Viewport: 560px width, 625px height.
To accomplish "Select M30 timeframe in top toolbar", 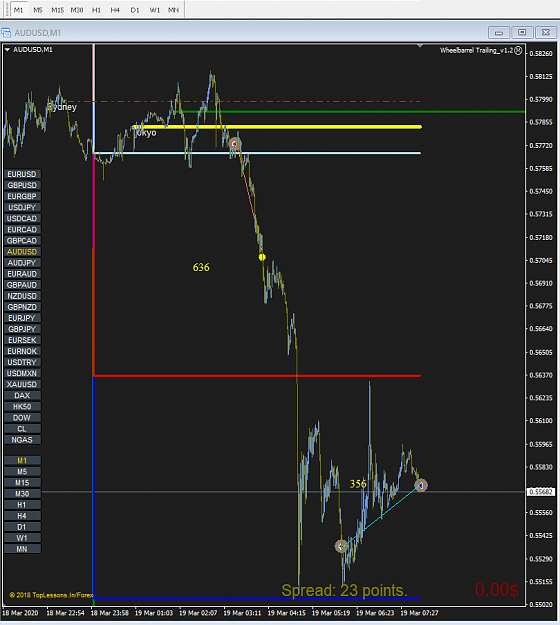I will pos(77,10).
